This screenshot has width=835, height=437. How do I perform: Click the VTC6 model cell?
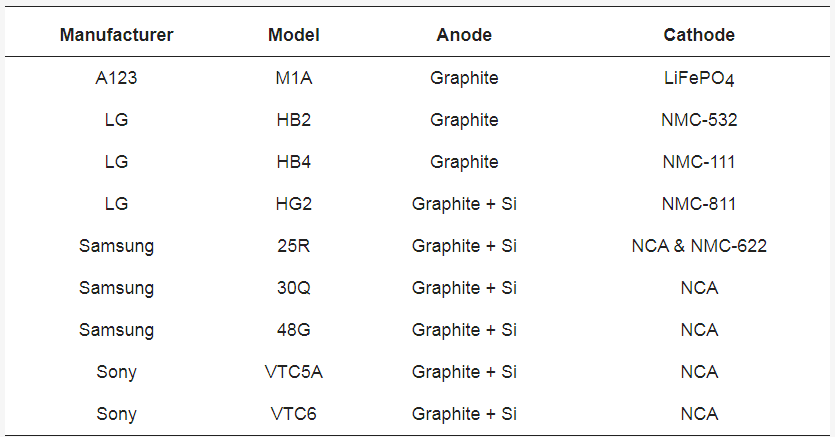pos(293,414)
